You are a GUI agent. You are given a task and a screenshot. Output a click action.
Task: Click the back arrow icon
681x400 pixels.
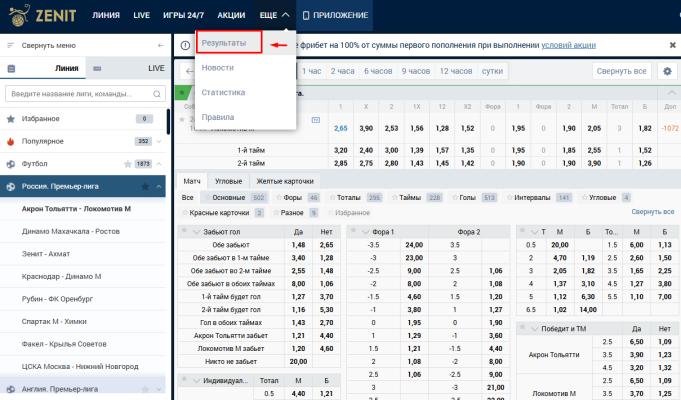click(x=189, y=71)
